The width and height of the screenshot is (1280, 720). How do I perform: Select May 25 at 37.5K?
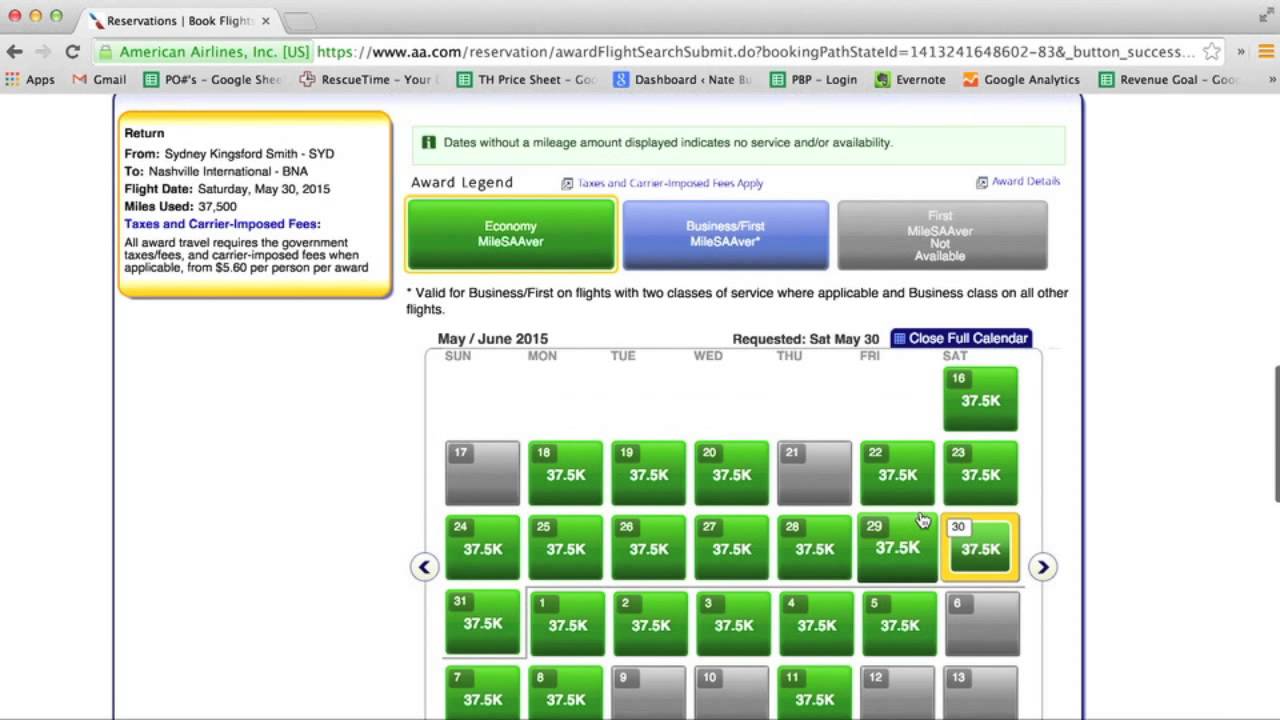tap(565, 548)
